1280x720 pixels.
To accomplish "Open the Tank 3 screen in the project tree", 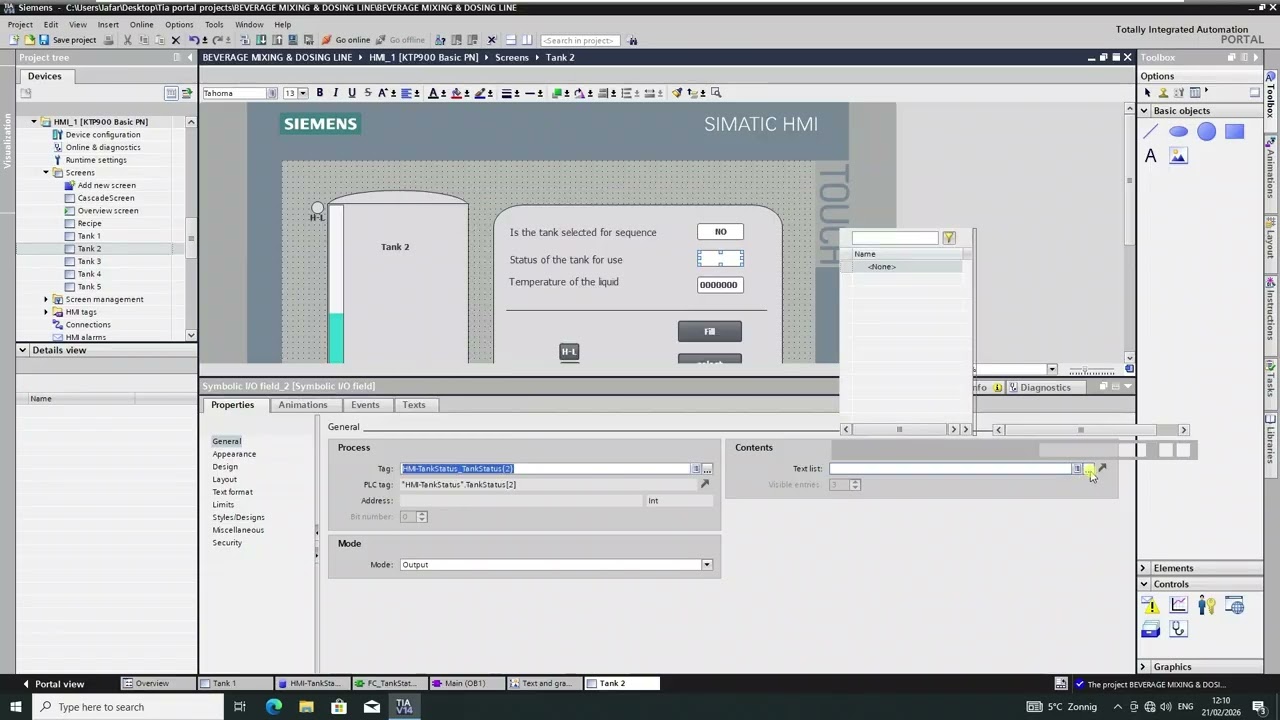I will [89, 262].
